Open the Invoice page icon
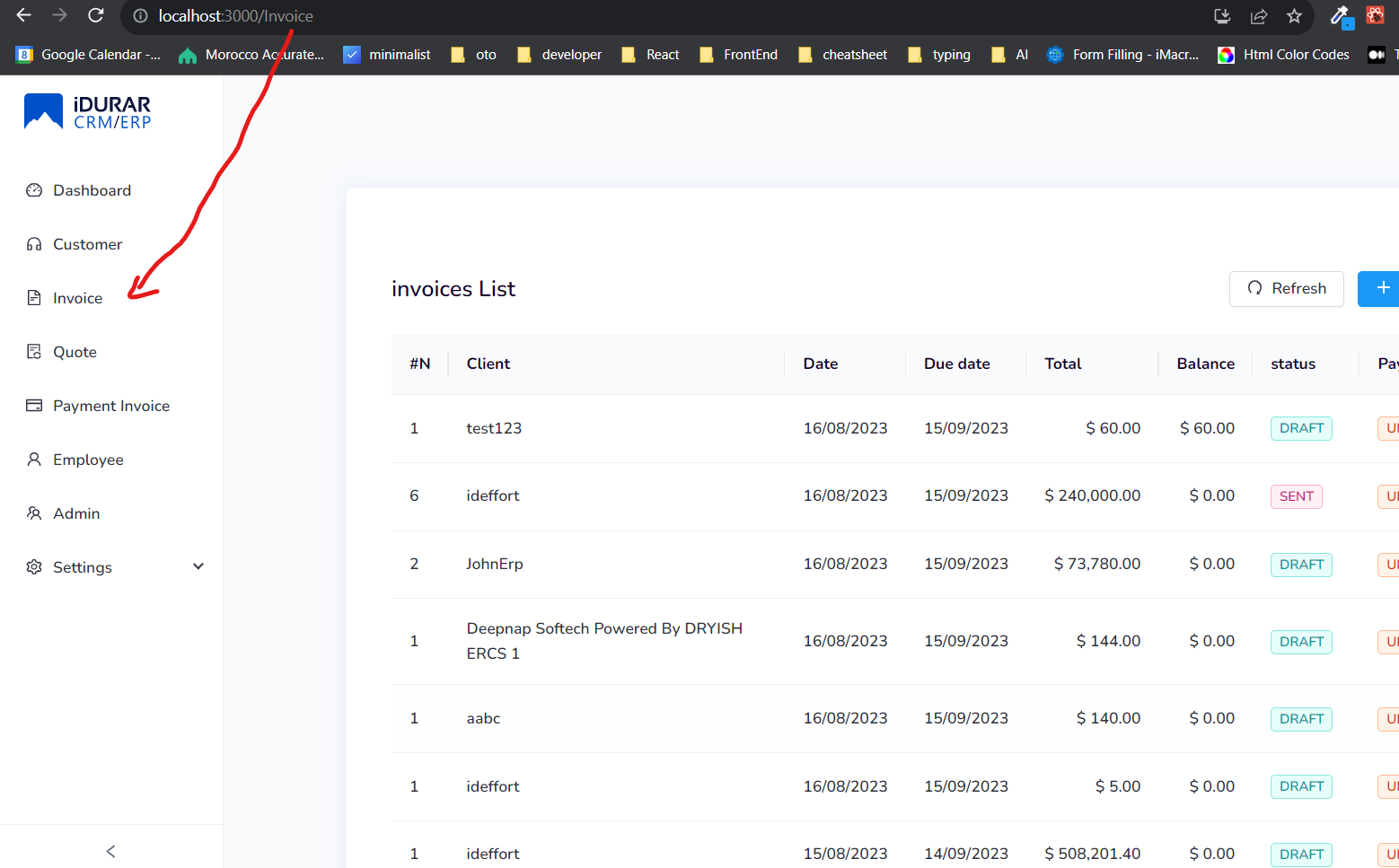The image size is (1399, 868). point(33,297)
